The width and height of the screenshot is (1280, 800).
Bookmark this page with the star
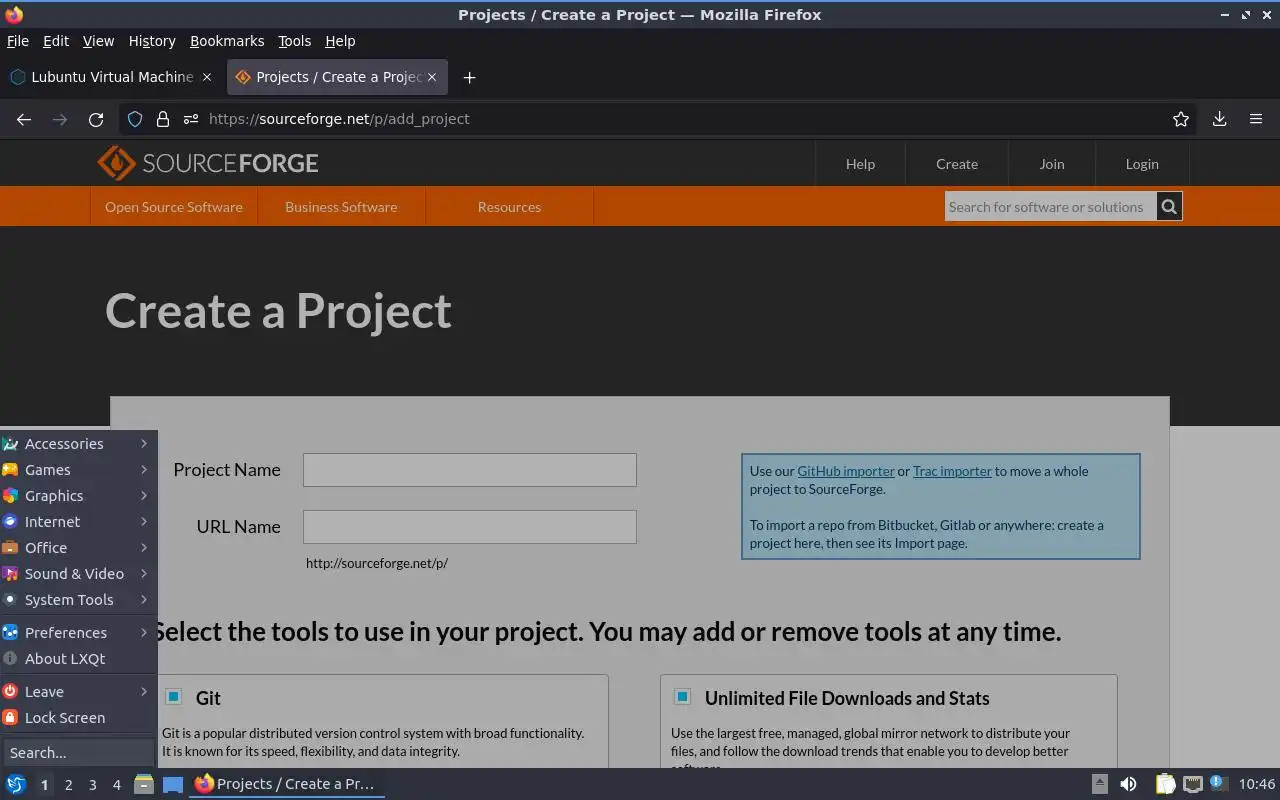[1181, 119]
